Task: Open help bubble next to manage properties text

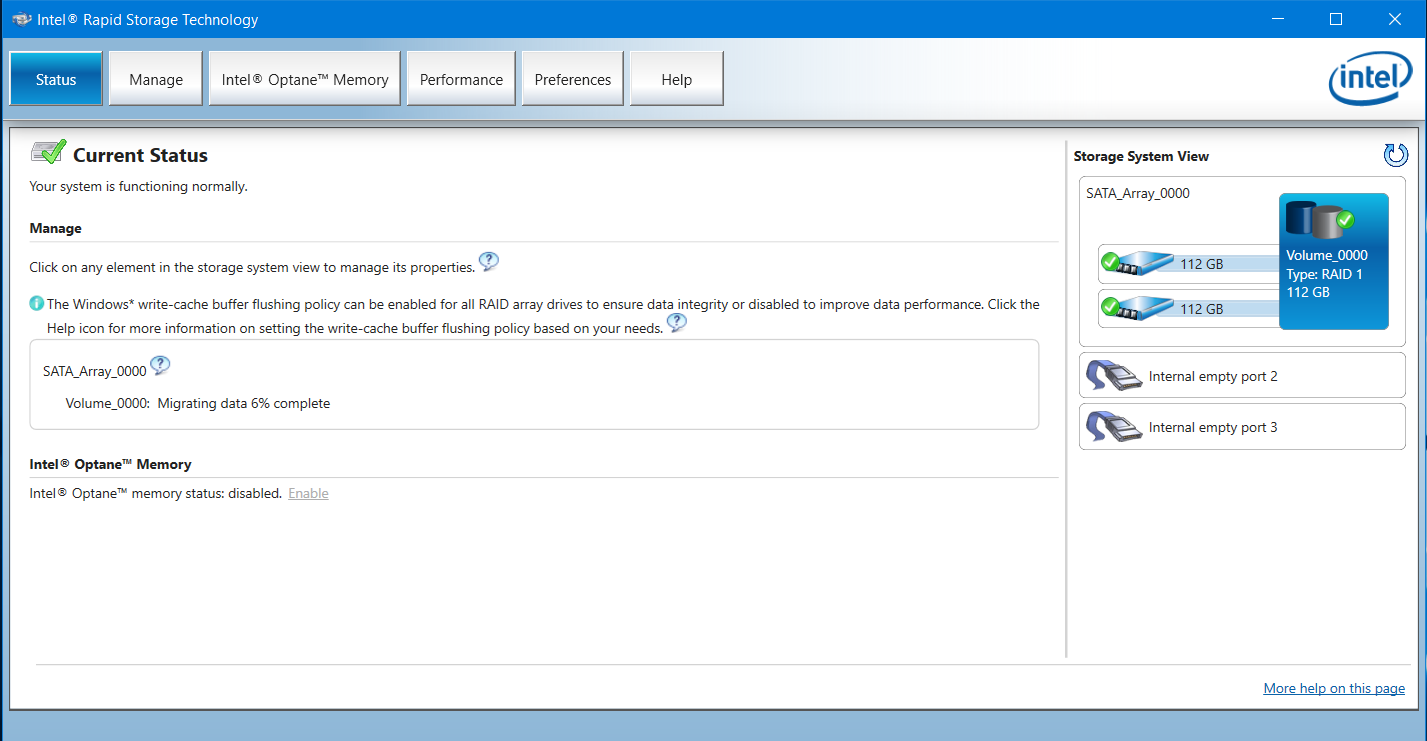Action: click(489, 262)
